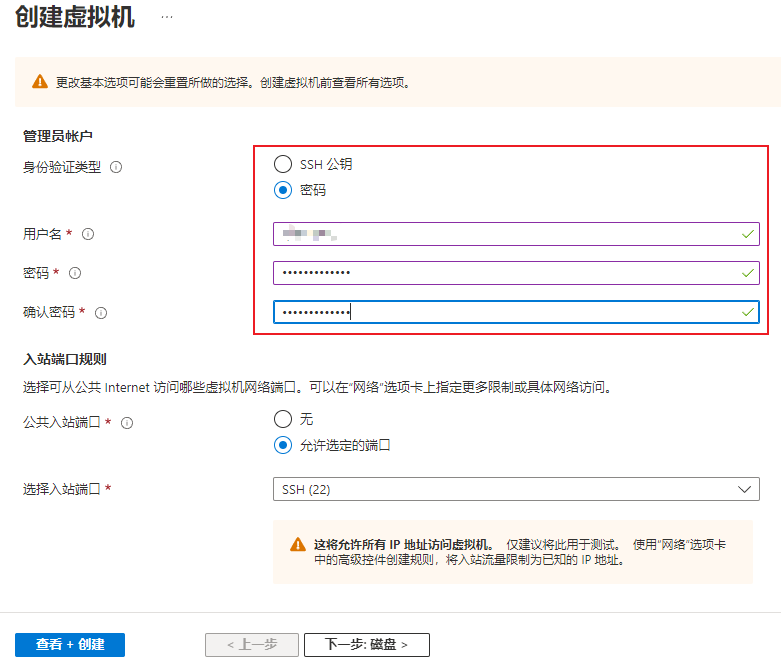Screen dimensions: 781x667
Task: Click the 查看 + 创建 button
Action: click(70, 645)
